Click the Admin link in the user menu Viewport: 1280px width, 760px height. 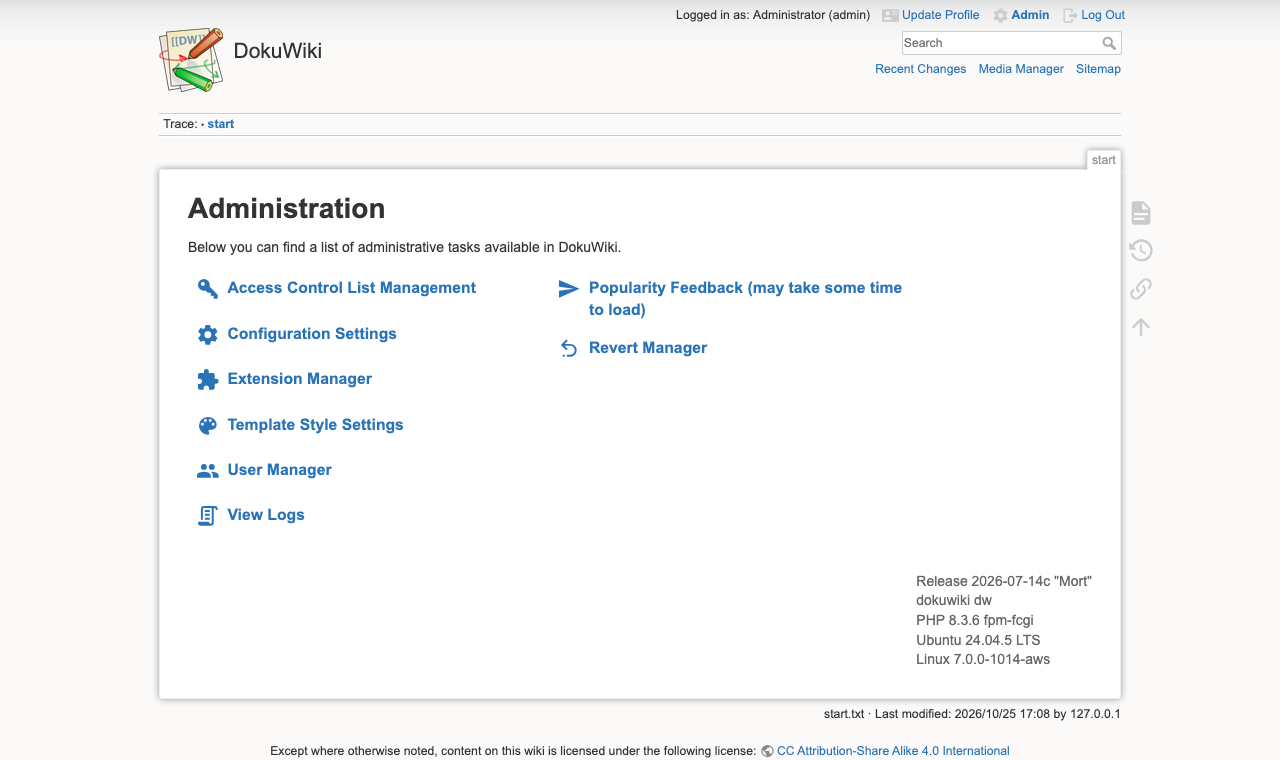1030,15
